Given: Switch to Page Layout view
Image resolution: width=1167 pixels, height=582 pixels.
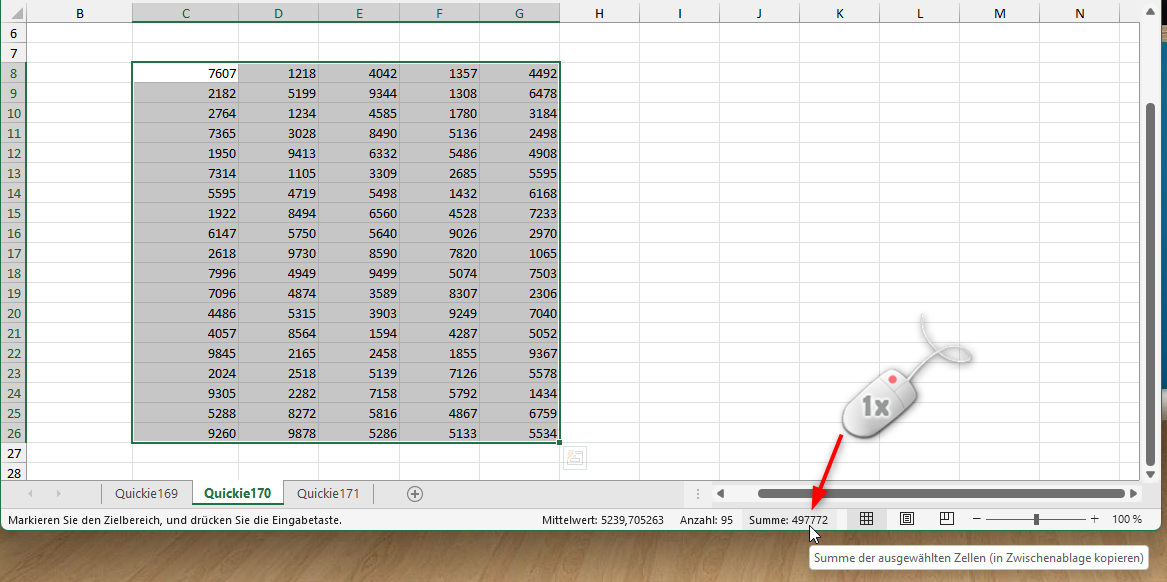Looking at the screenshot, I should 907,519.
